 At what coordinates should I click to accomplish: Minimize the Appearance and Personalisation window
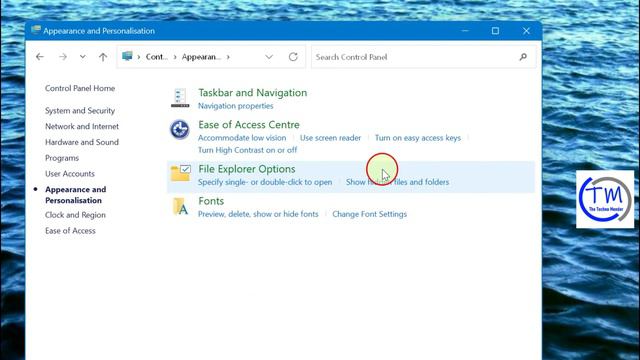click(465, 31)
